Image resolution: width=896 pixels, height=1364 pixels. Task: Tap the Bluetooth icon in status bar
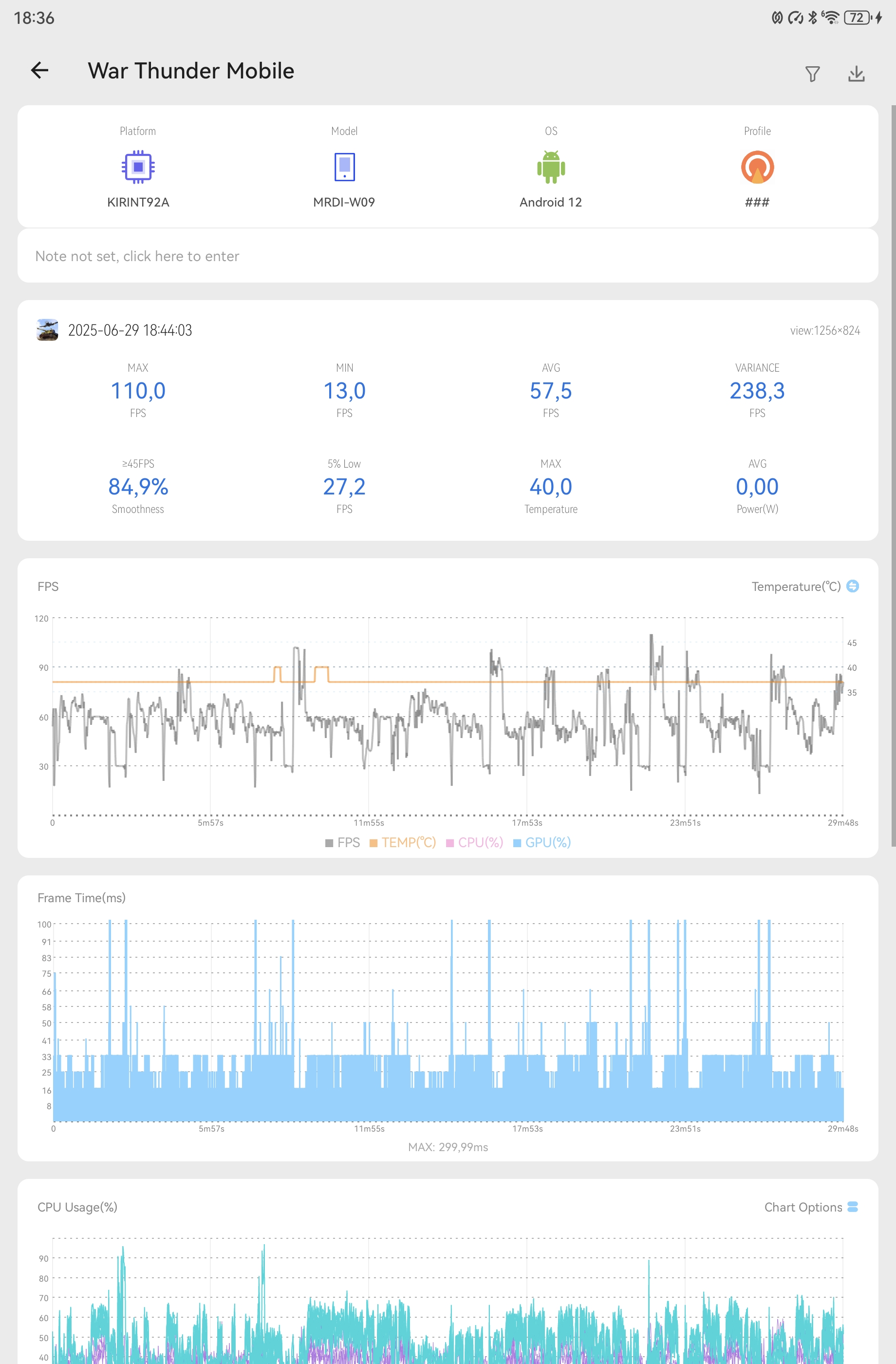coord(812,18)
